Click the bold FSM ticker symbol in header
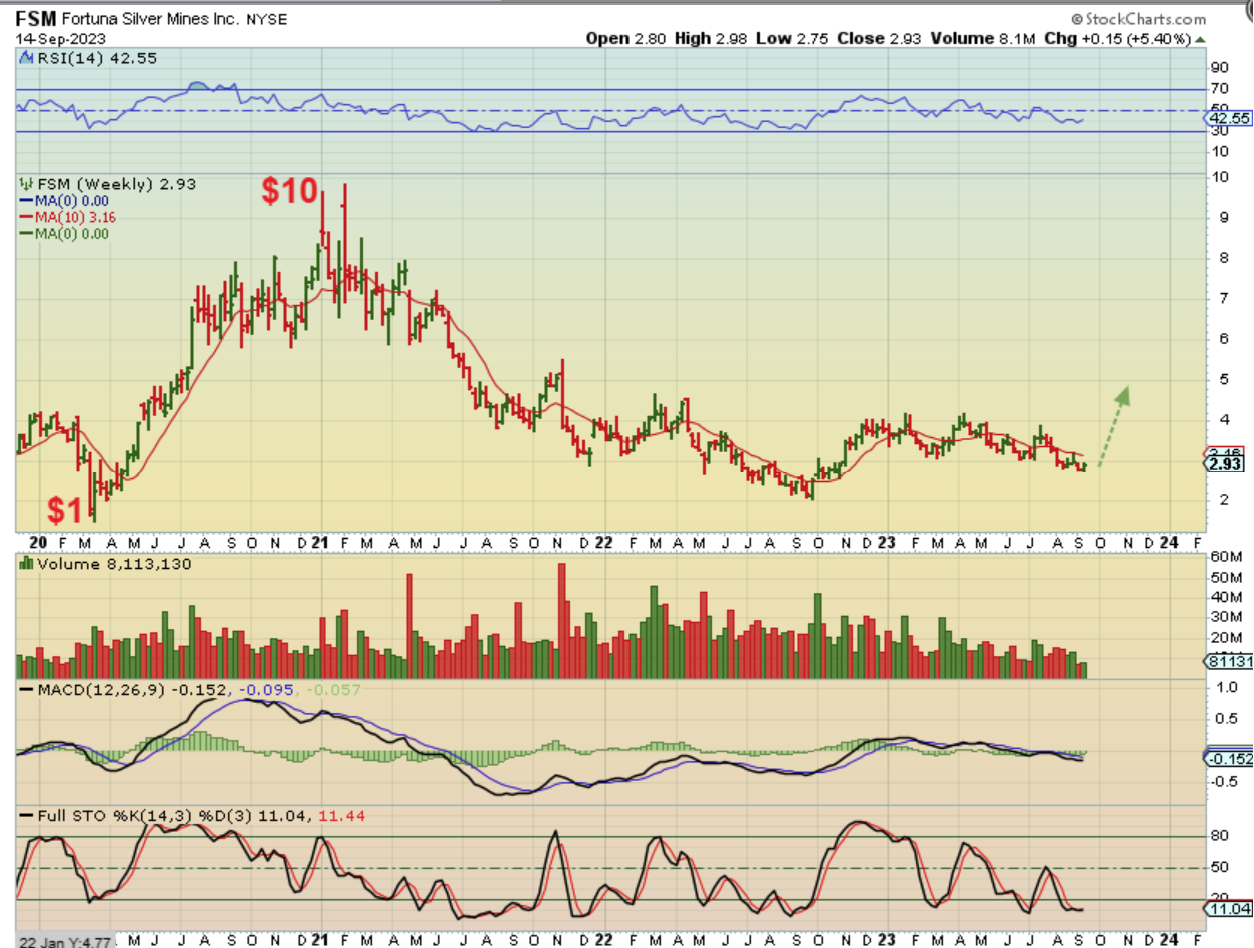 coord(37,19)
